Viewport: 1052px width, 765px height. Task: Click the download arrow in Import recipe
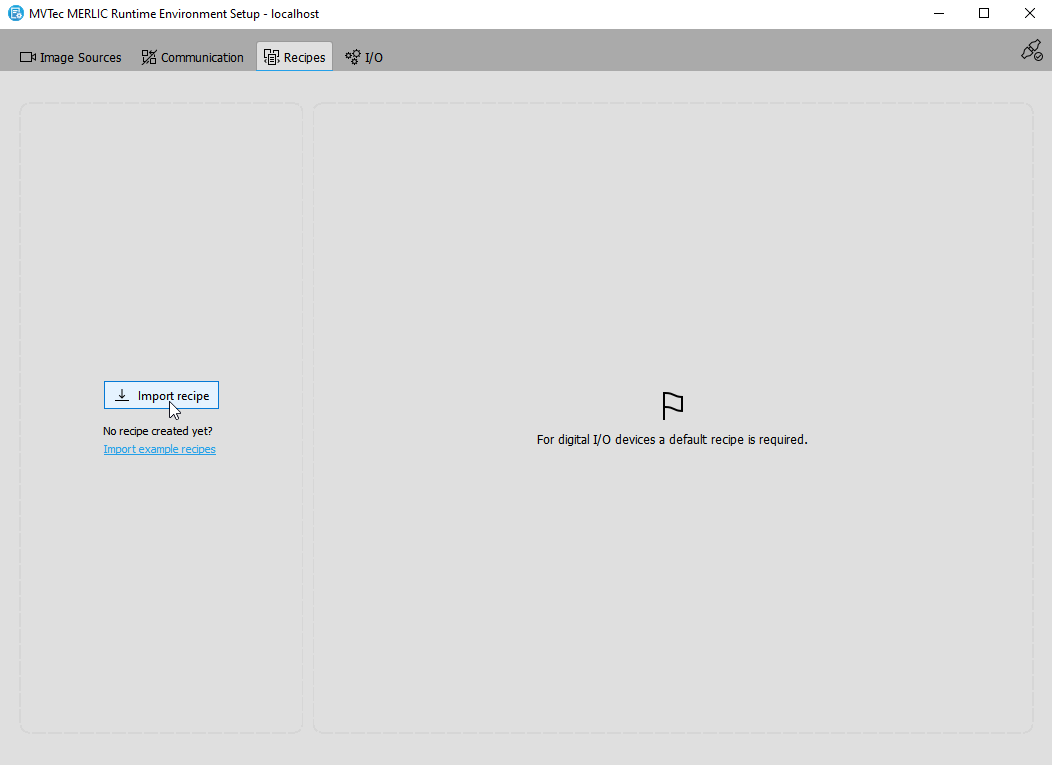(122, 396)
